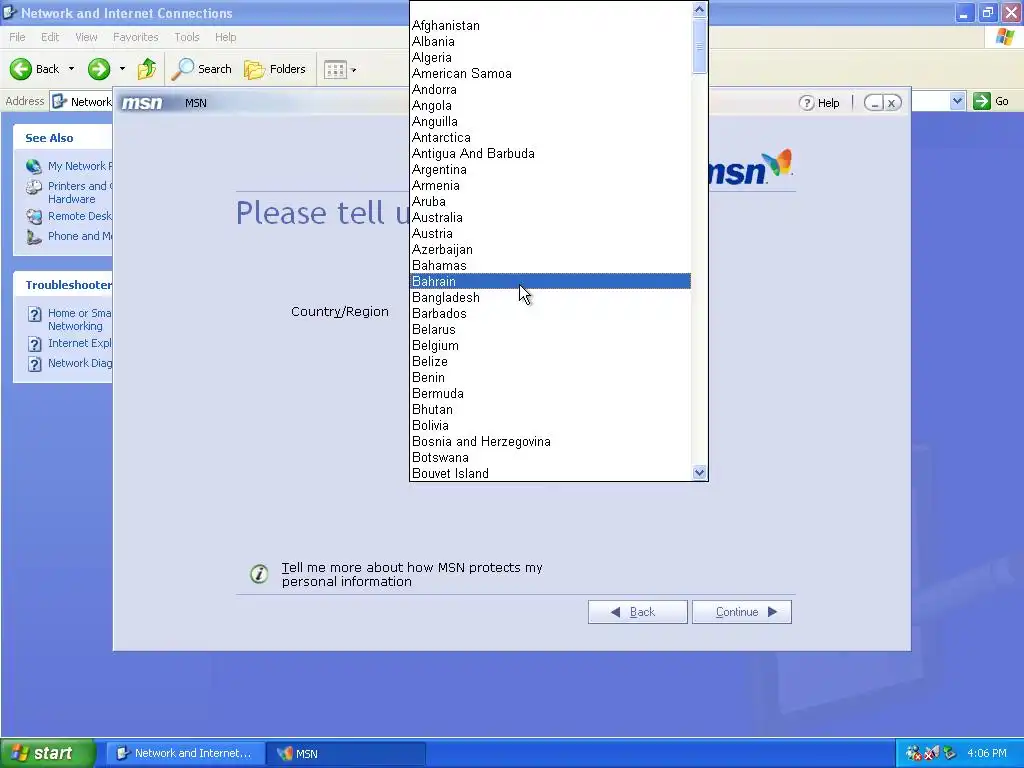Open the Back history dropdown arrow
This screenshot has height=768, width=1024.
point(71,69)
